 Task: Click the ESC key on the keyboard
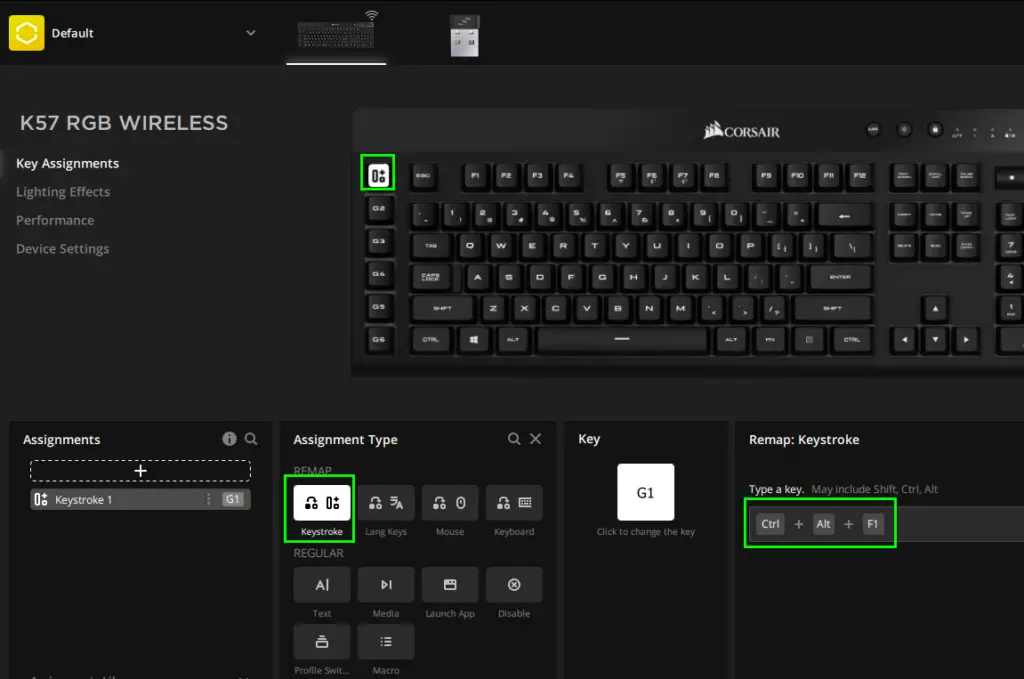423,176
